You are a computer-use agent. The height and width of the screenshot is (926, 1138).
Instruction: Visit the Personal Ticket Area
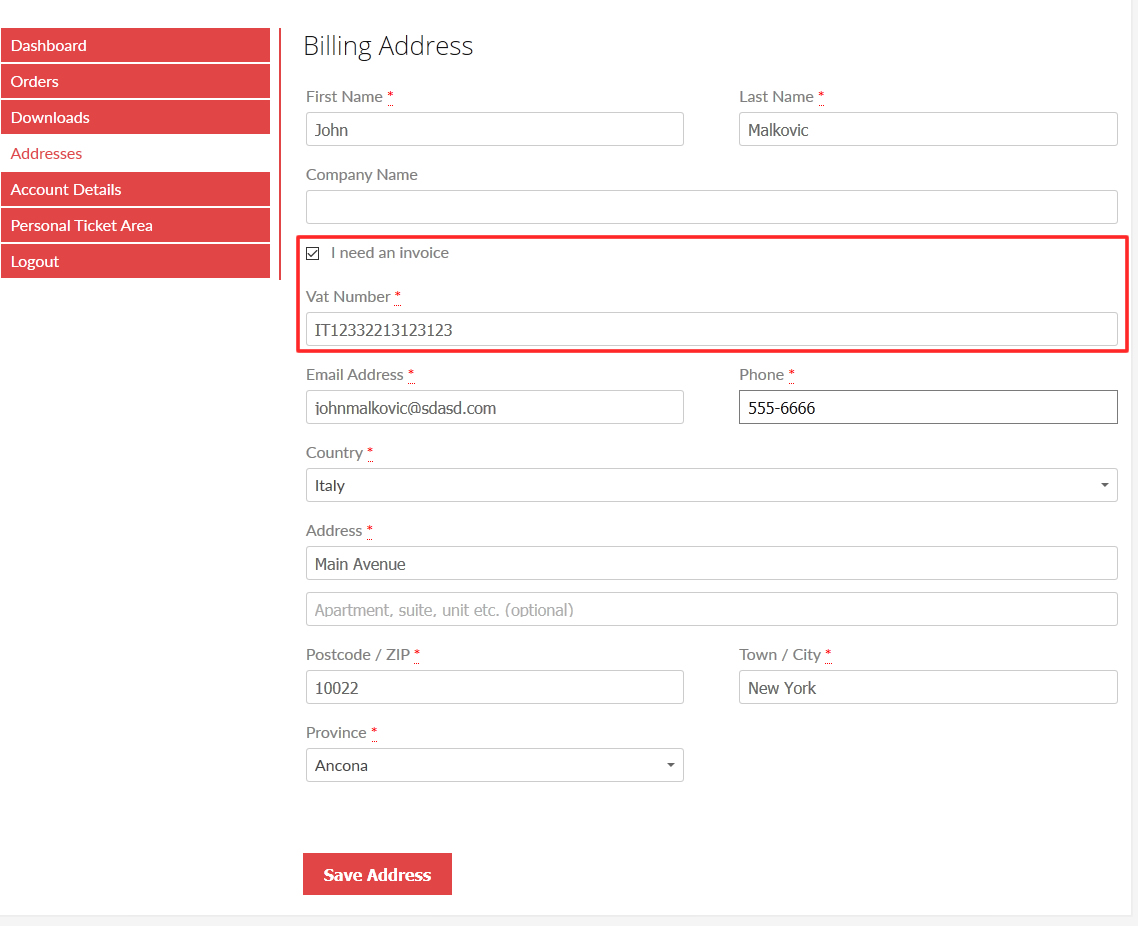point(135,226)
